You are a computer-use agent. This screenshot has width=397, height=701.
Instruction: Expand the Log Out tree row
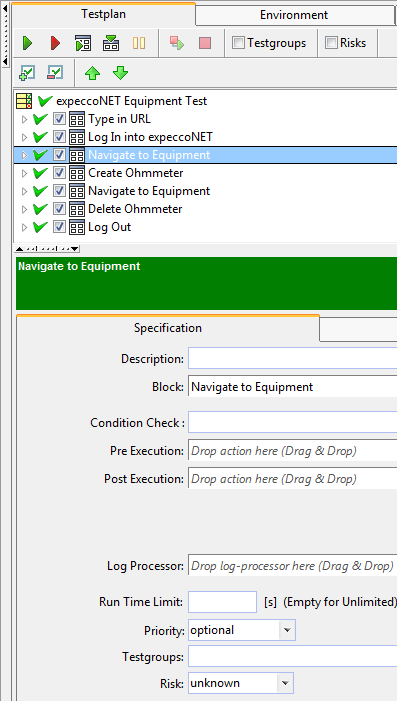[x=24, y=227]
